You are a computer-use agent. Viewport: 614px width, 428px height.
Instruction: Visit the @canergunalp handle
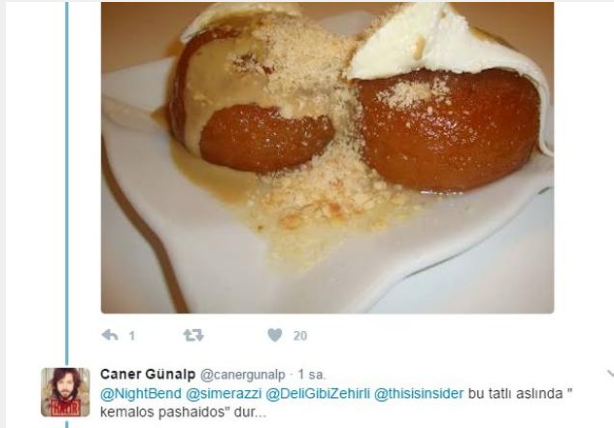click(243, 375)
